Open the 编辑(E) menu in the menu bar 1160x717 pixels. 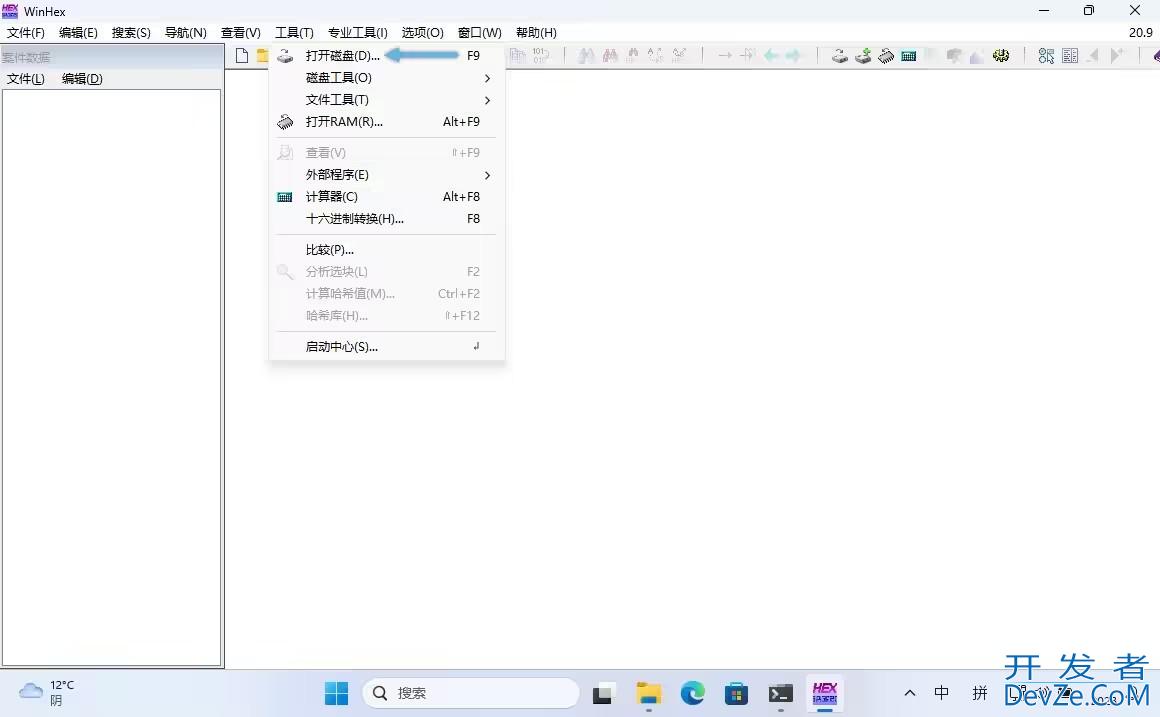coord(78,33)
